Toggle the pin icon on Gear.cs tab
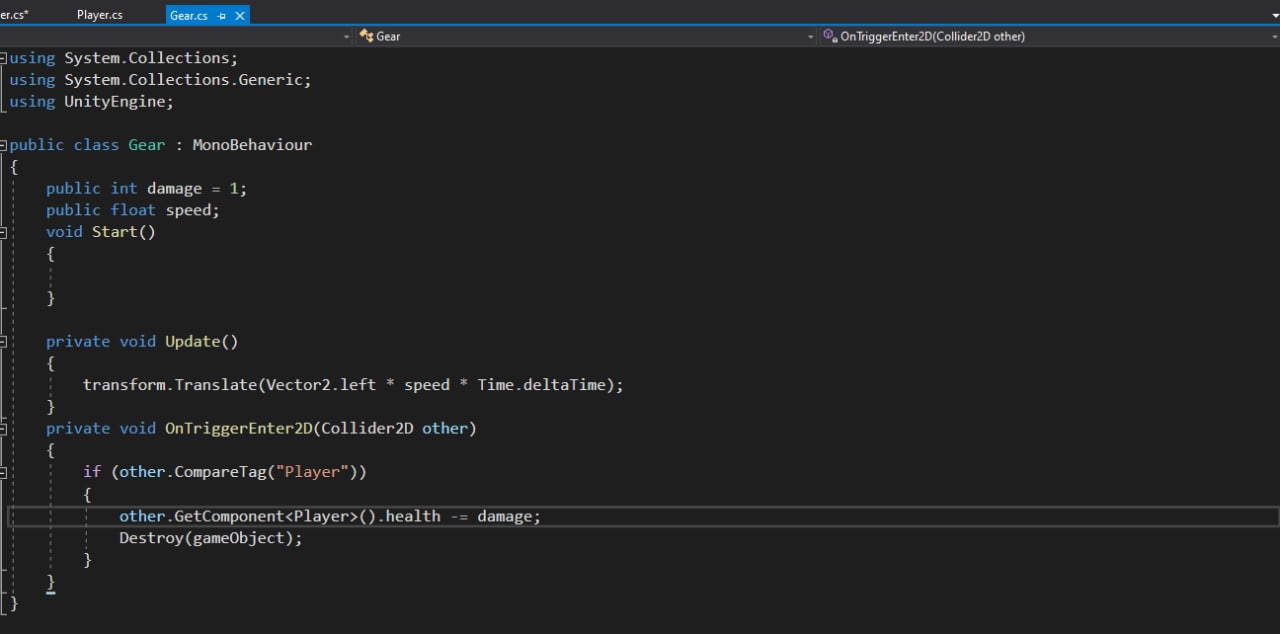The width and height of the screenshot is (1280, 634). click(x=222, y=16)
